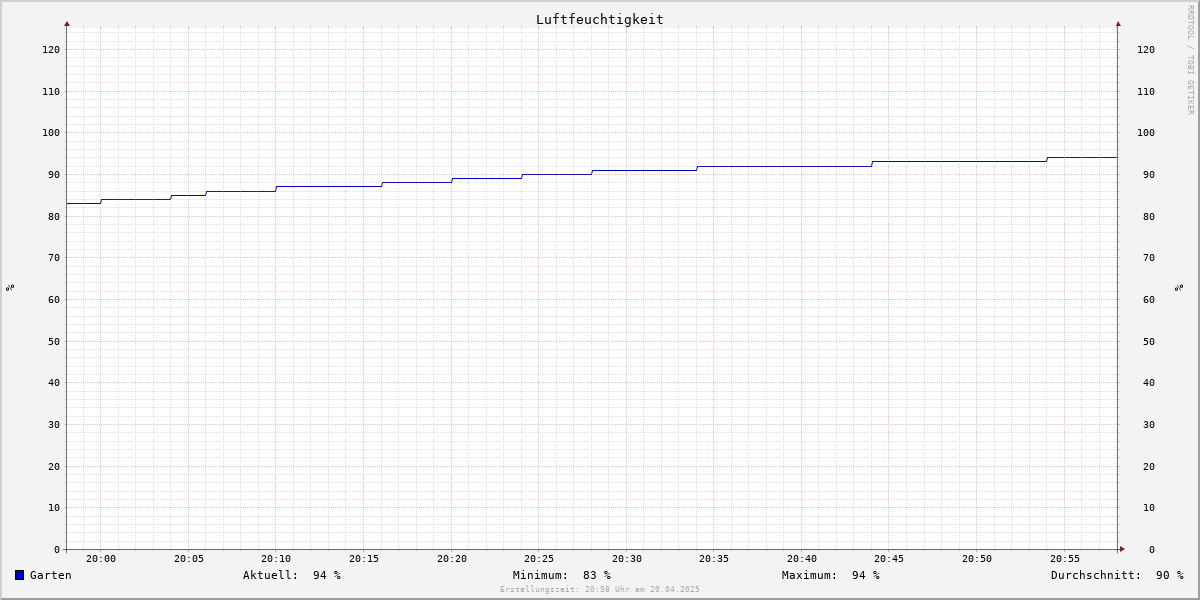Click the RRDTOOL / TOBI OETIKER watermark

(x=1190, y=59)
